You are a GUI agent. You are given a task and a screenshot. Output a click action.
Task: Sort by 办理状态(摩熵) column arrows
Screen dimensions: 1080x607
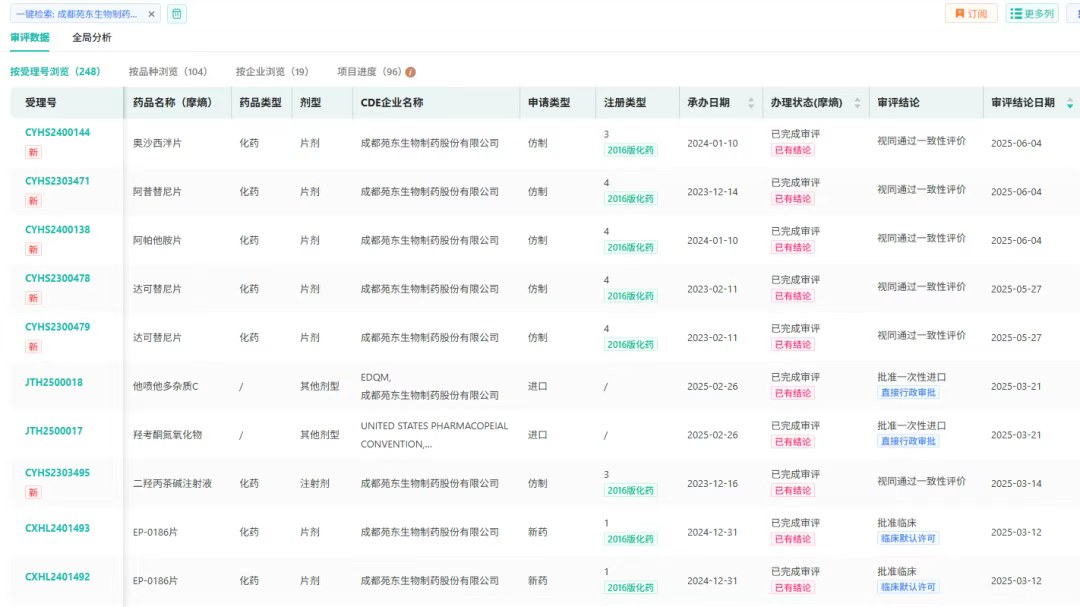[x=857, y=103]
